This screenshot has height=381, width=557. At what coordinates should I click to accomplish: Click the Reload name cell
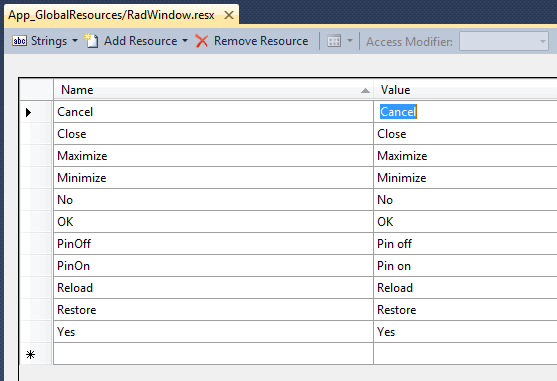(213, 288)
